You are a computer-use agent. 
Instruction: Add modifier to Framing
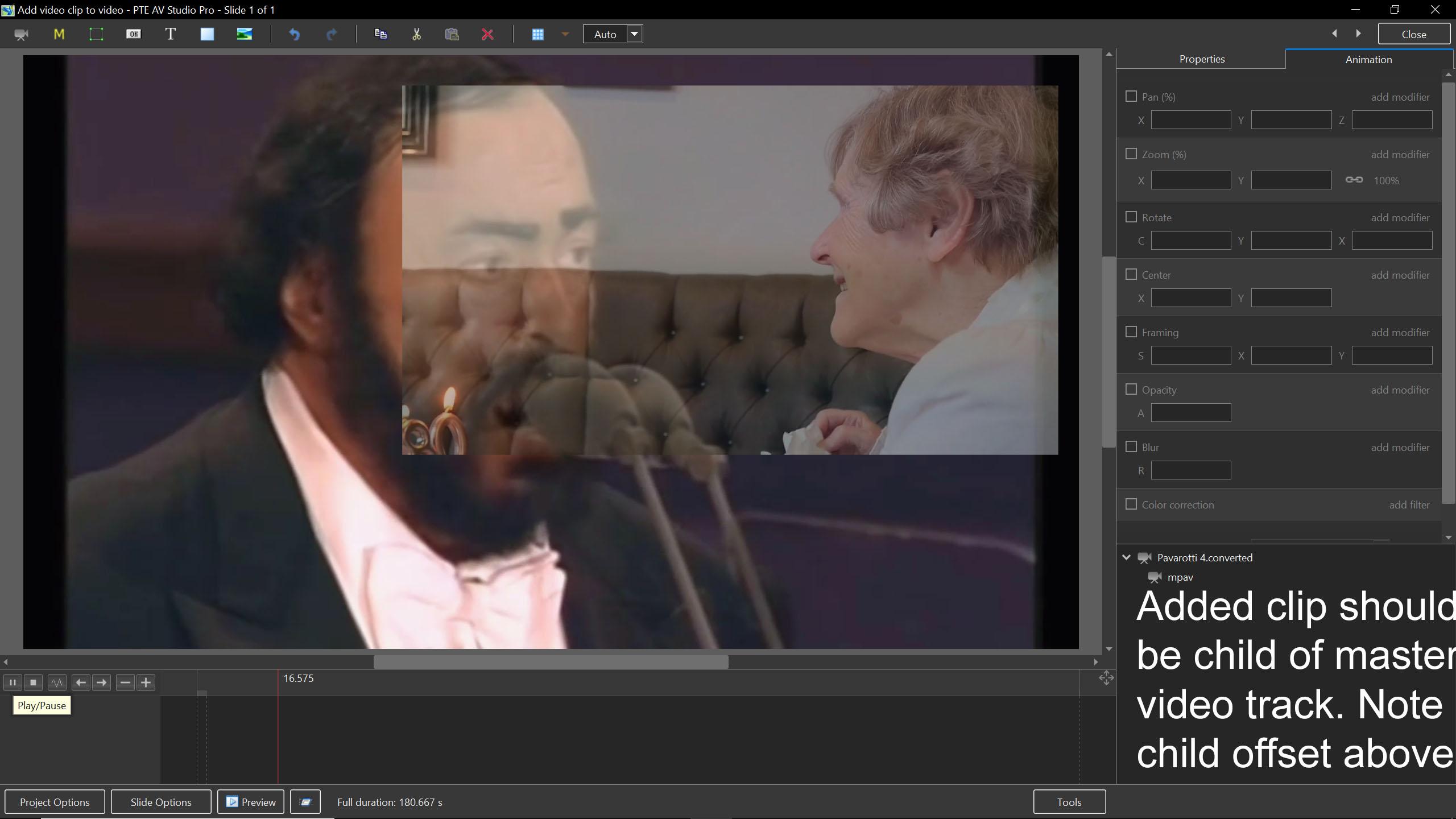click(1400, 333)
